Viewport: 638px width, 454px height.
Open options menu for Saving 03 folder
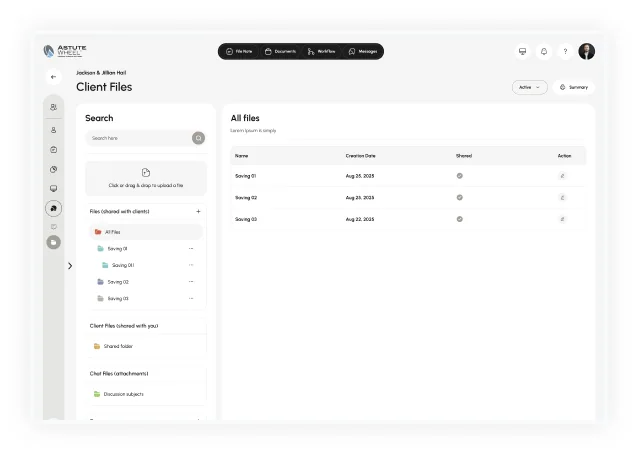tap(191, 299)
